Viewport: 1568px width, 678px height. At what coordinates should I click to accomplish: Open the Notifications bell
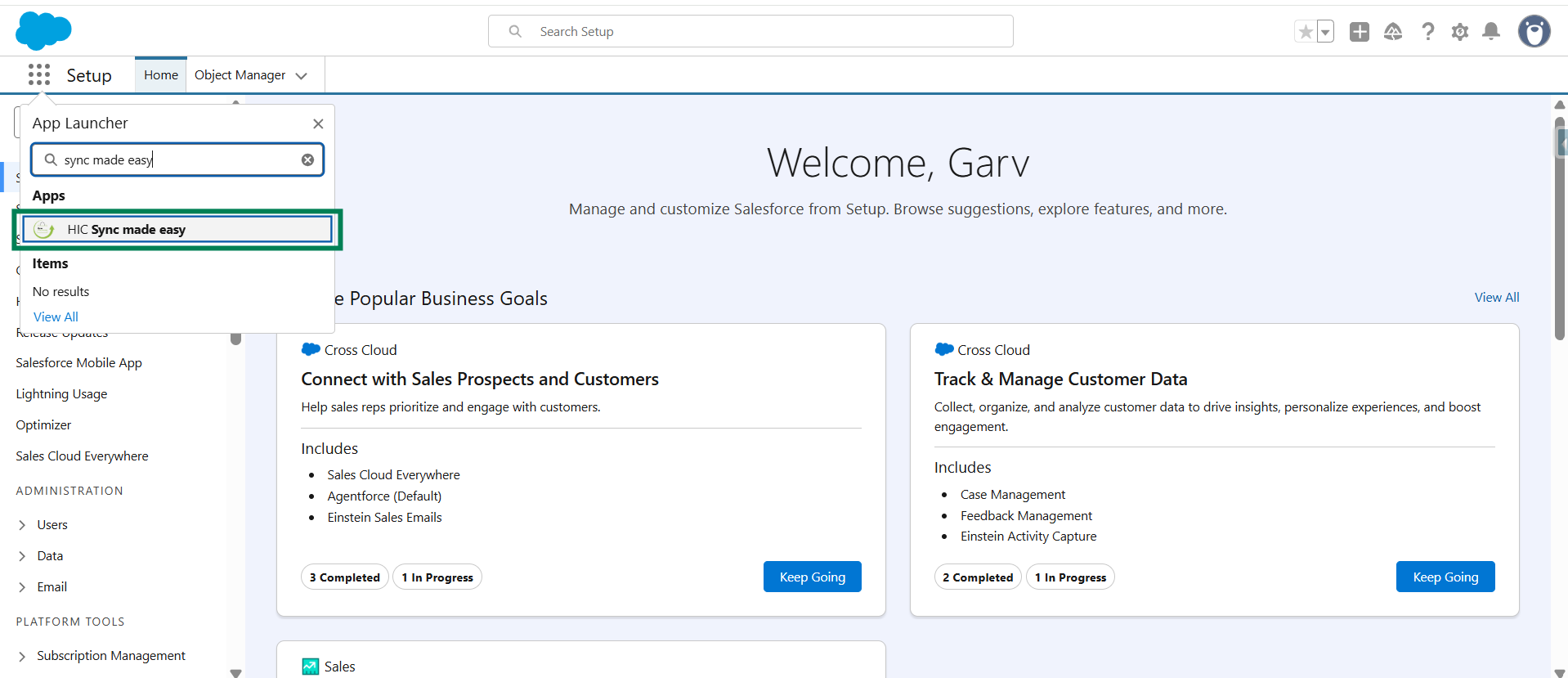coord(1491,32)
